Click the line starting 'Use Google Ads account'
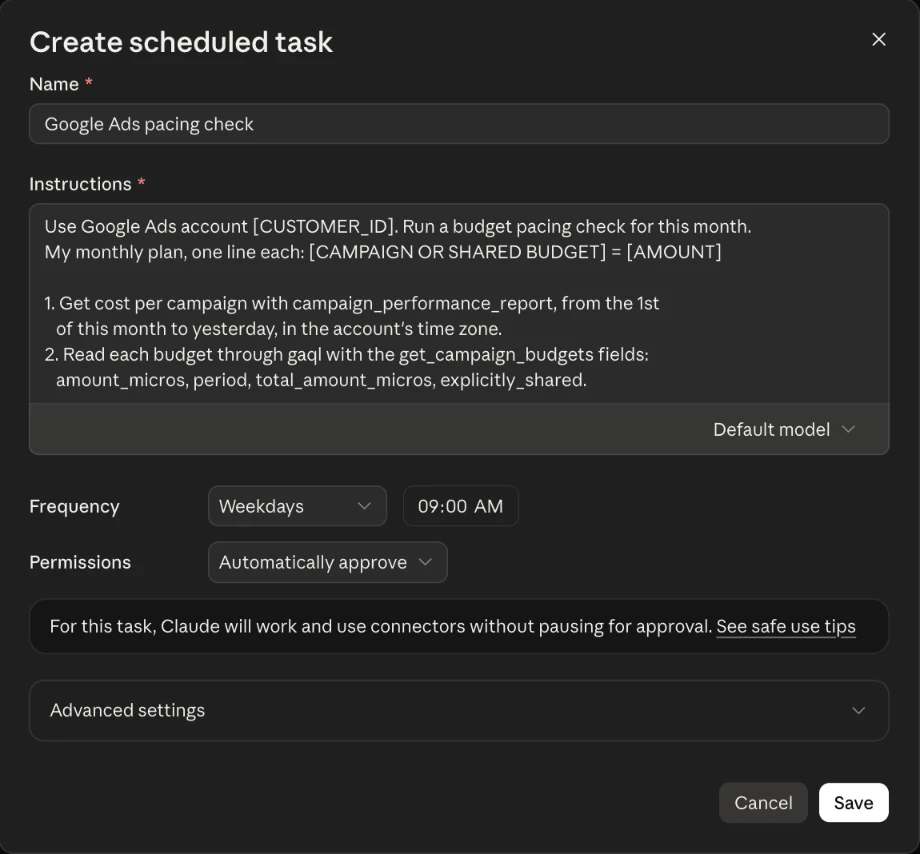Viewport: 920px width, 854px height. click(x=398, y=226)
